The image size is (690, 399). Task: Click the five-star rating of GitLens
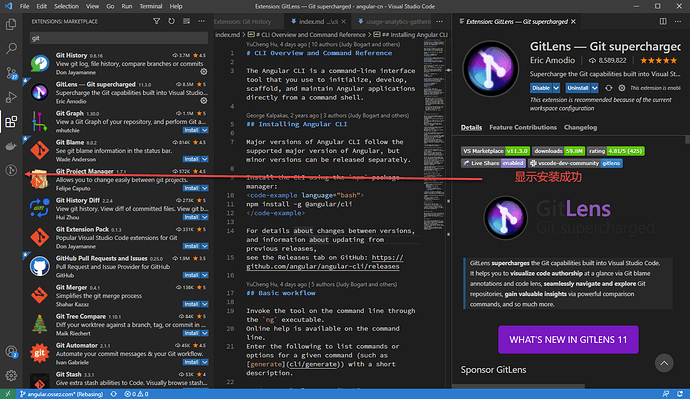tap(658, 60)
